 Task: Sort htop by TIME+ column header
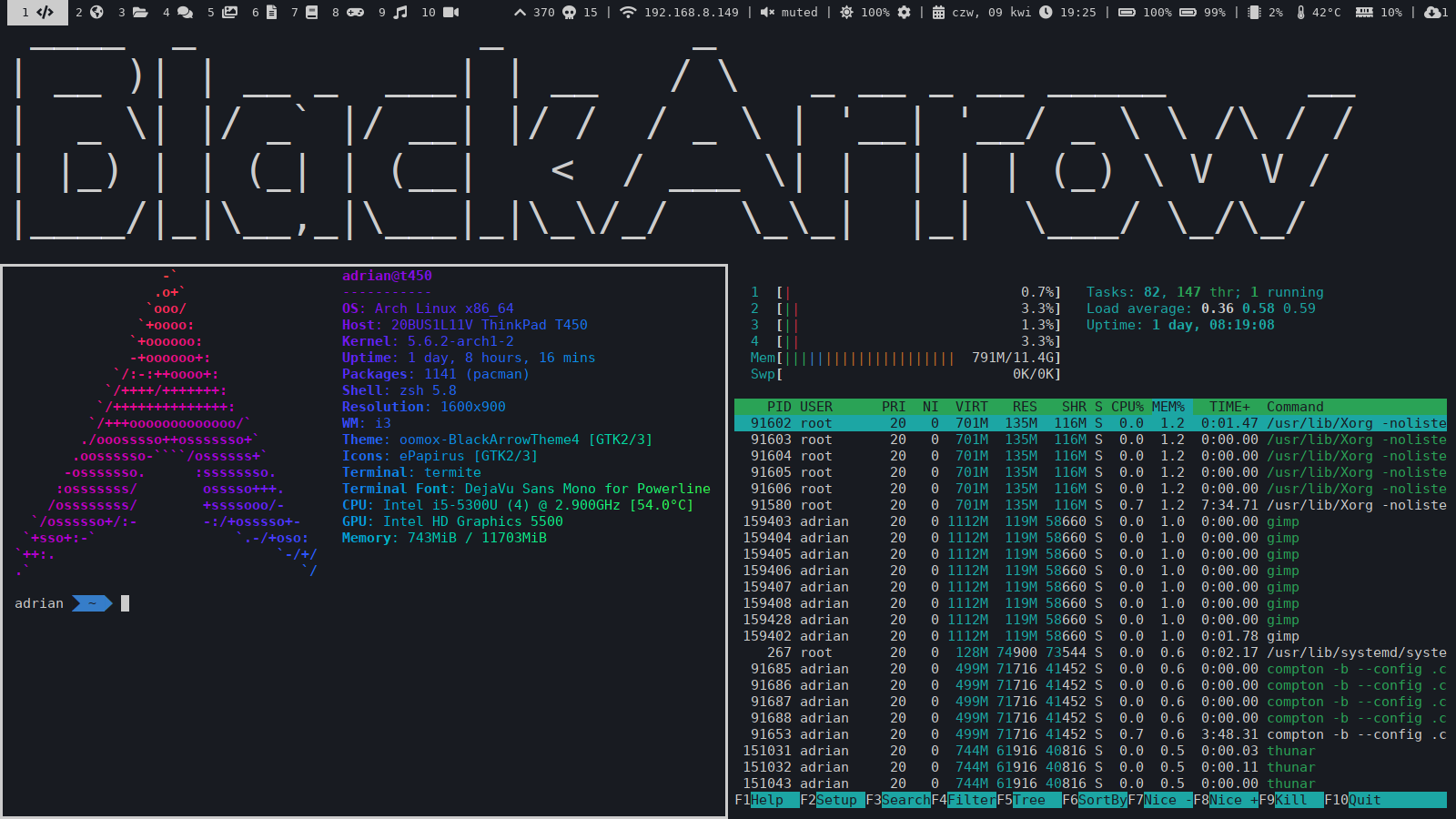point(1229,407)
